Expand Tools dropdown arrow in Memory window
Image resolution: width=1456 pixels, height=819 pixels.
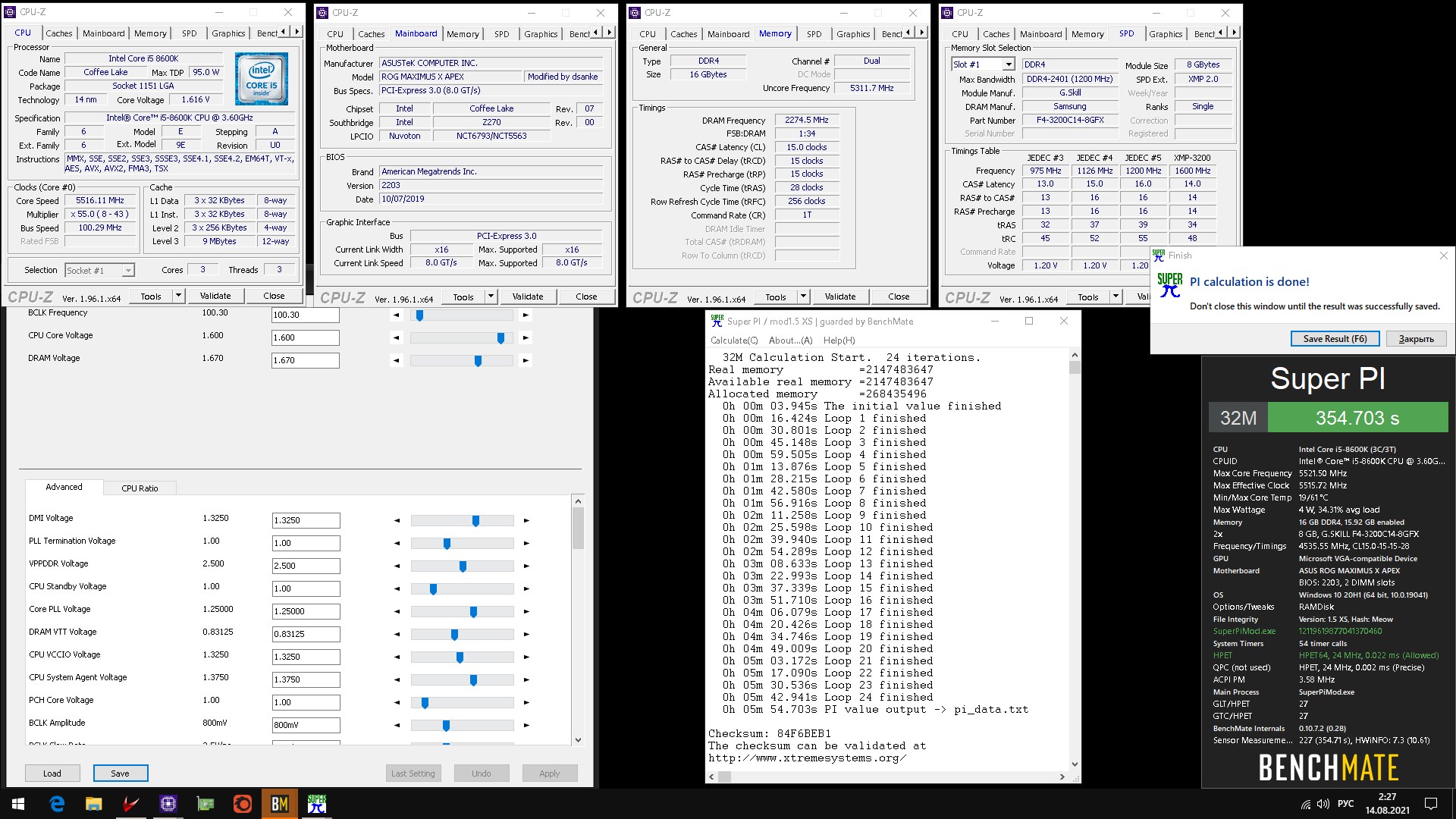[804, 297]
